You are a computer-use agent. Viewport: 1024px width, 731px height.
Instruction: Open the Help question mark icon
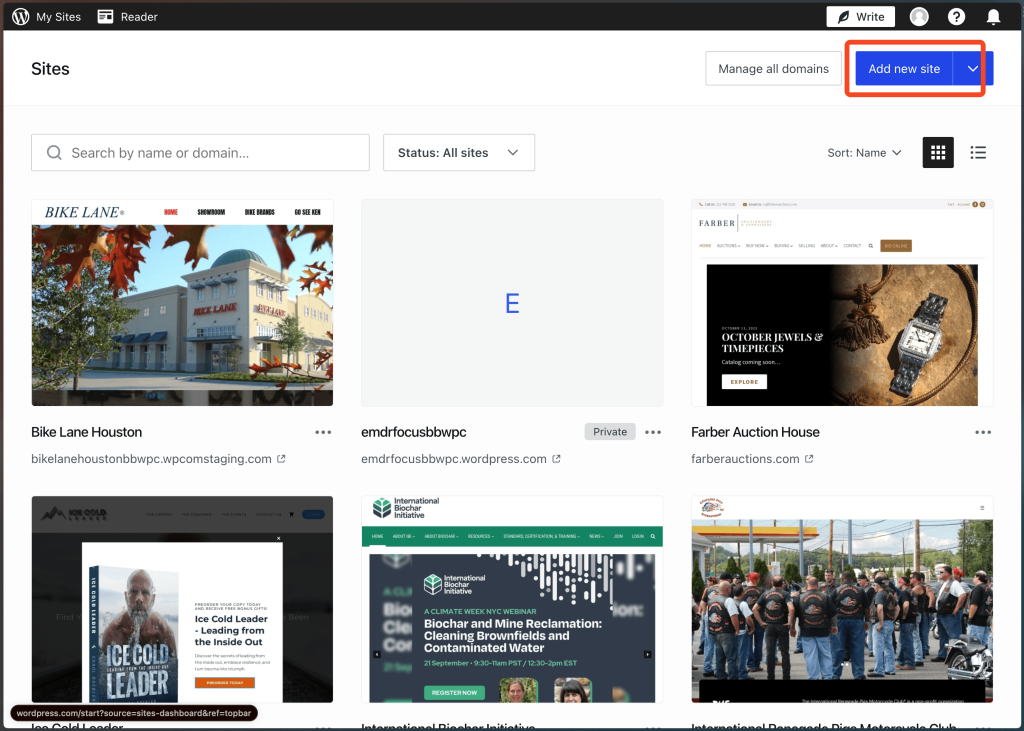[x=956, y=16]
